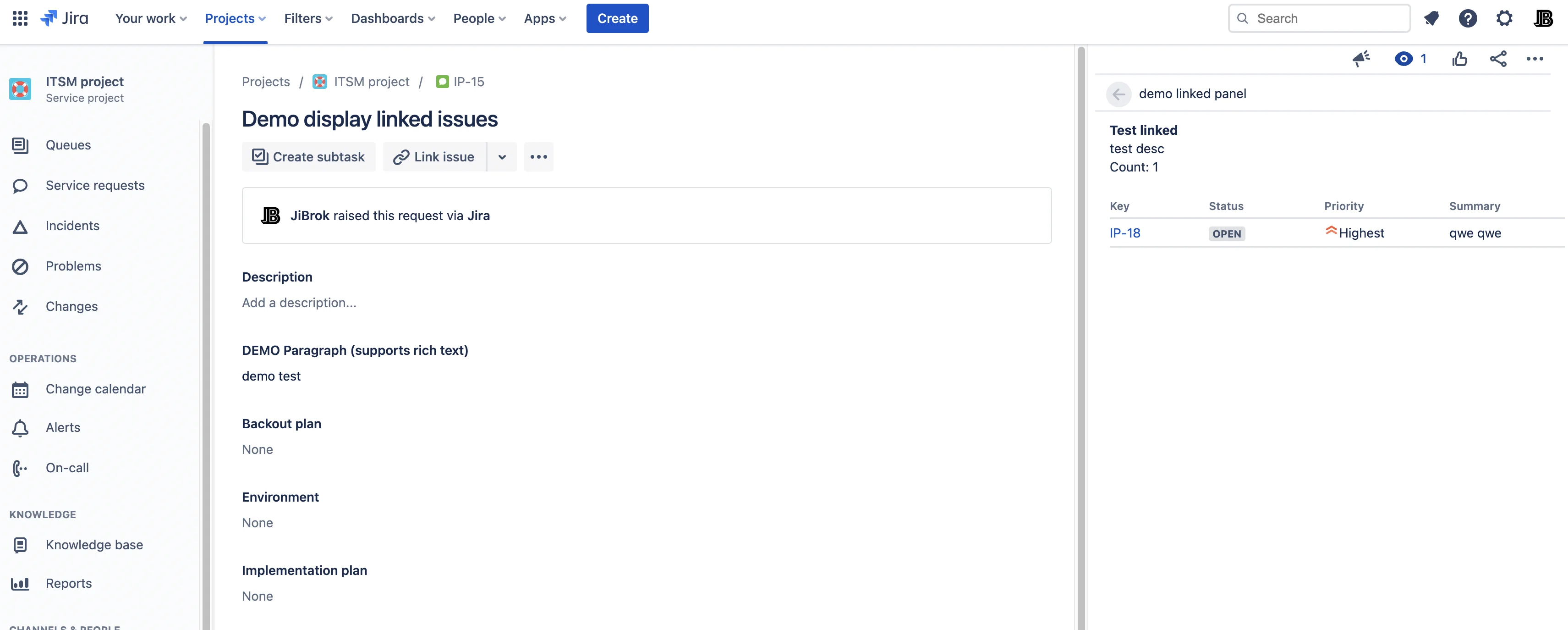
Task: Expand the Link issue dropdown arrow
Action: (x=502, y=157)
